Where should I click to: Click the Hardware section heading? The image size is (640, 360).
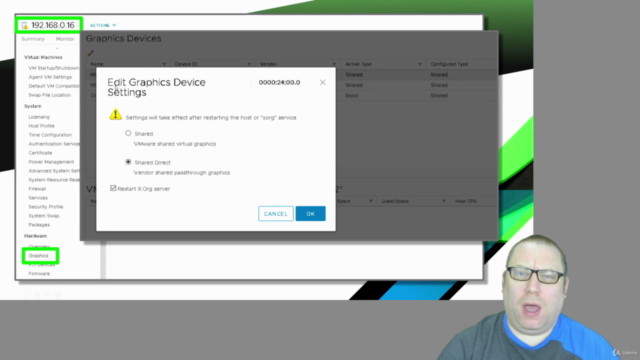click(36, 236)
